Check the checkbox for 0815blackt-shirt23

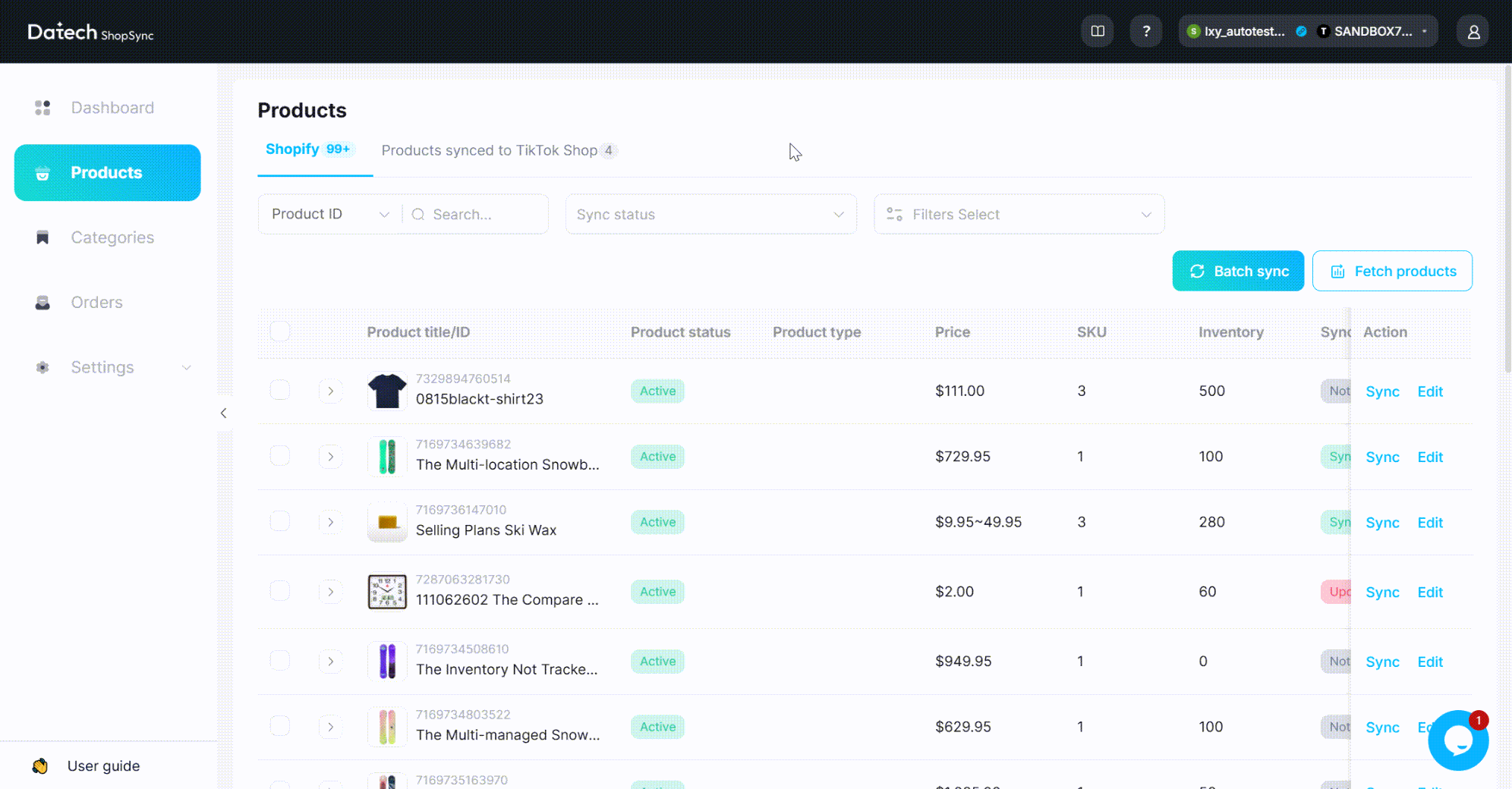click(279, 391)
